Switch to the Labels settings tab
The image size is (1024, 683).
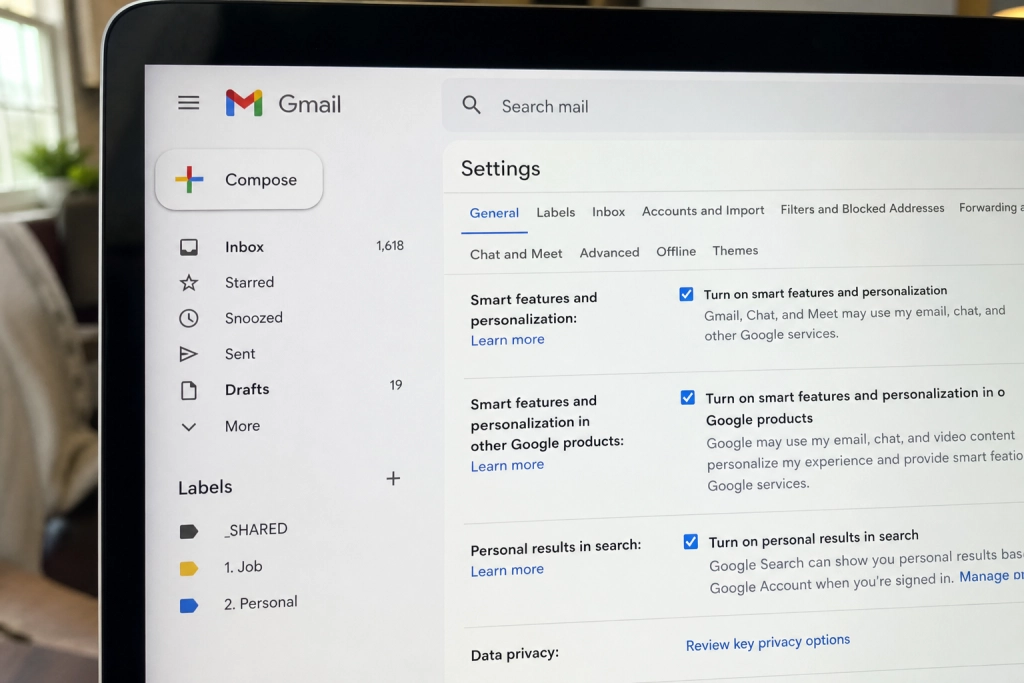click(x=556, y=212)
